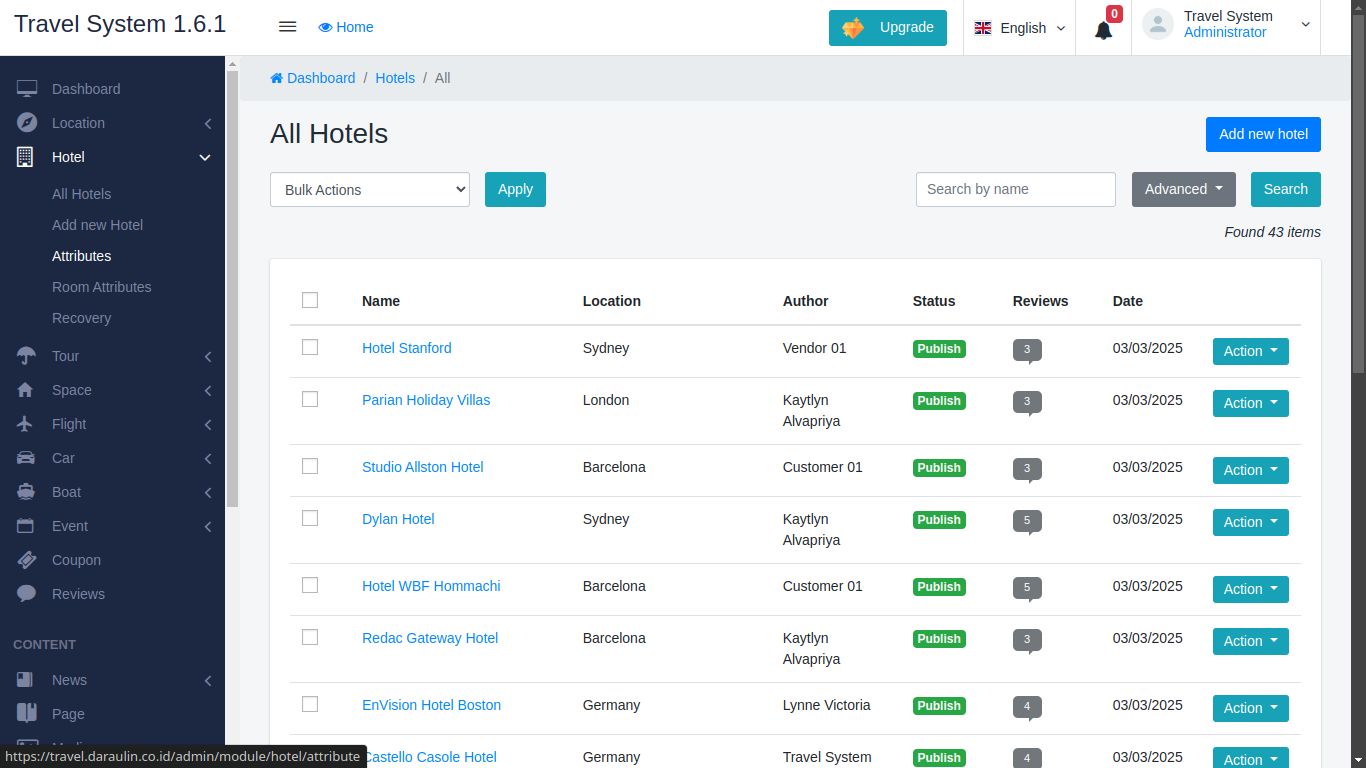Go to Recovery under the Hotel menu

[x=81, y=318]
